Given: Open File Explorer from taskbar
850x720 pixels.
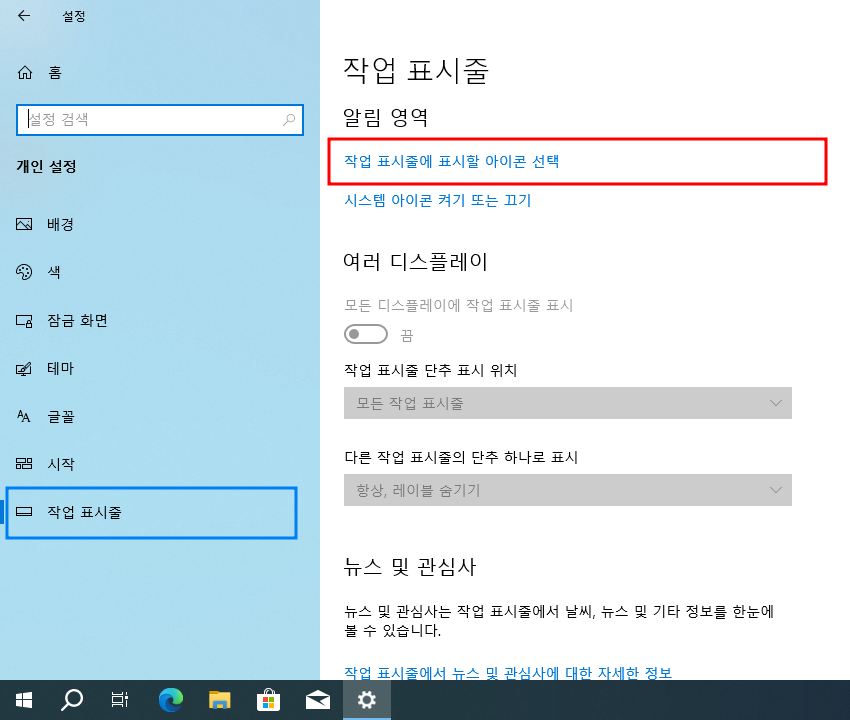Looking at the screenshot, I should point(220,700).
